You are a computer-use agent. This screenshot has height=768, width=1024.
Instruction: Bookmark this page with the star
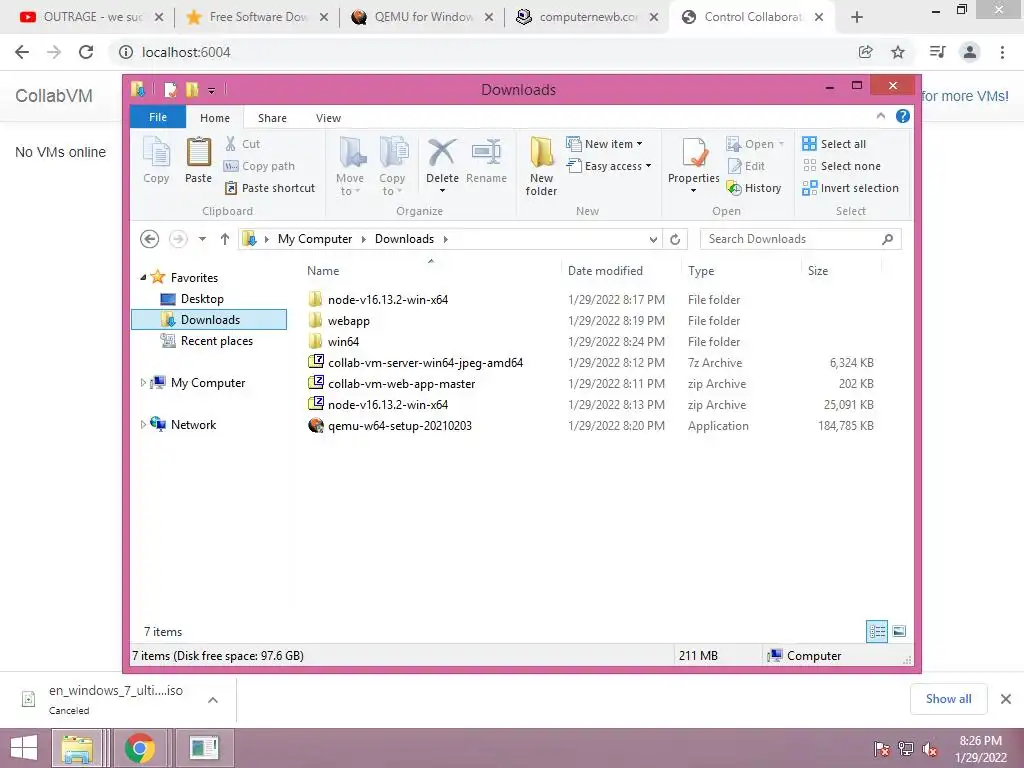(x=898, y=52)
